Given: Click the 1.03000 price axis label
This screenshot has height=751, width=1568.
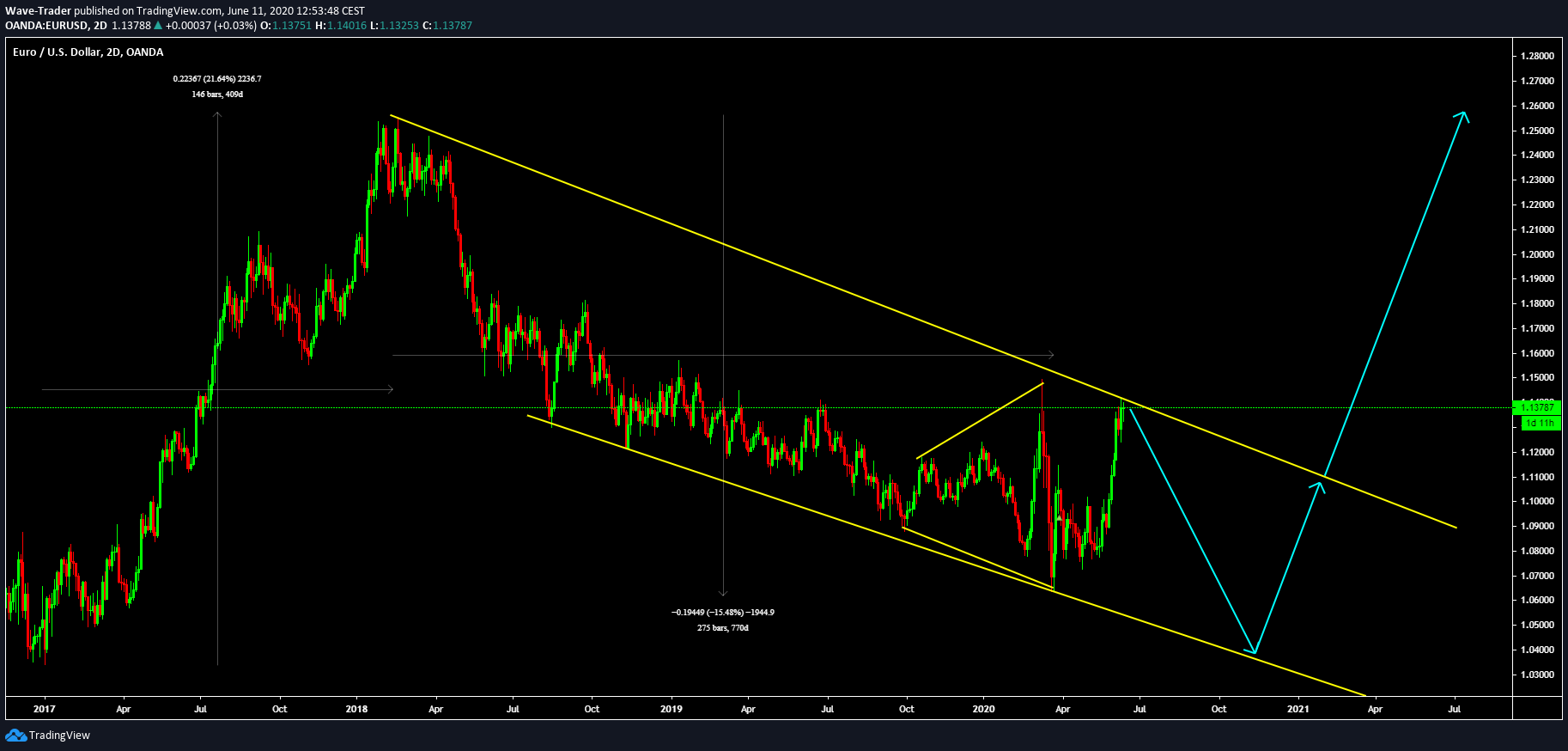Looking at the screenshot, I should (x=1537, y=675).
